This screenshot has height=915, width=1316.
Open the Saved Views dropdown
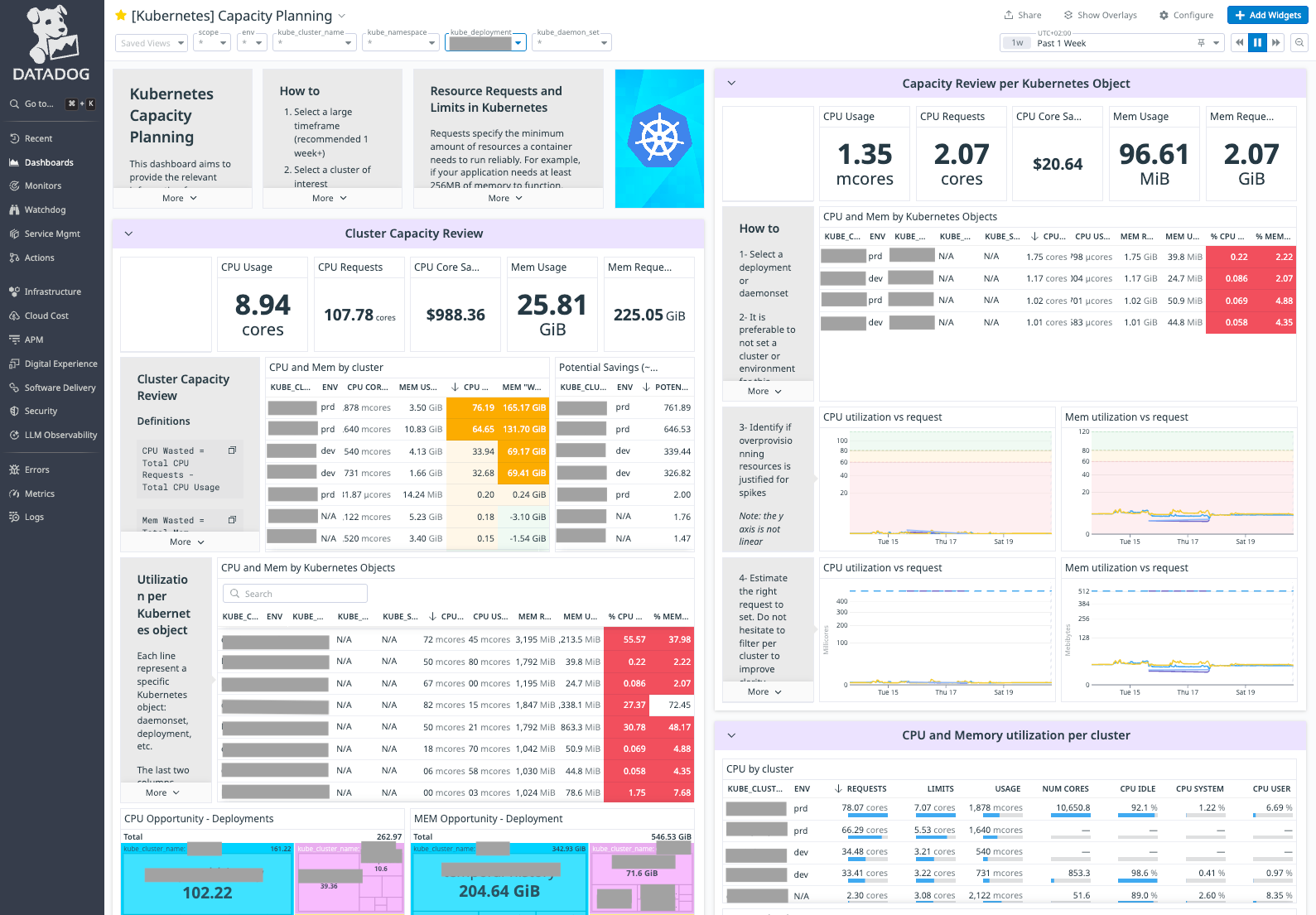152,43
